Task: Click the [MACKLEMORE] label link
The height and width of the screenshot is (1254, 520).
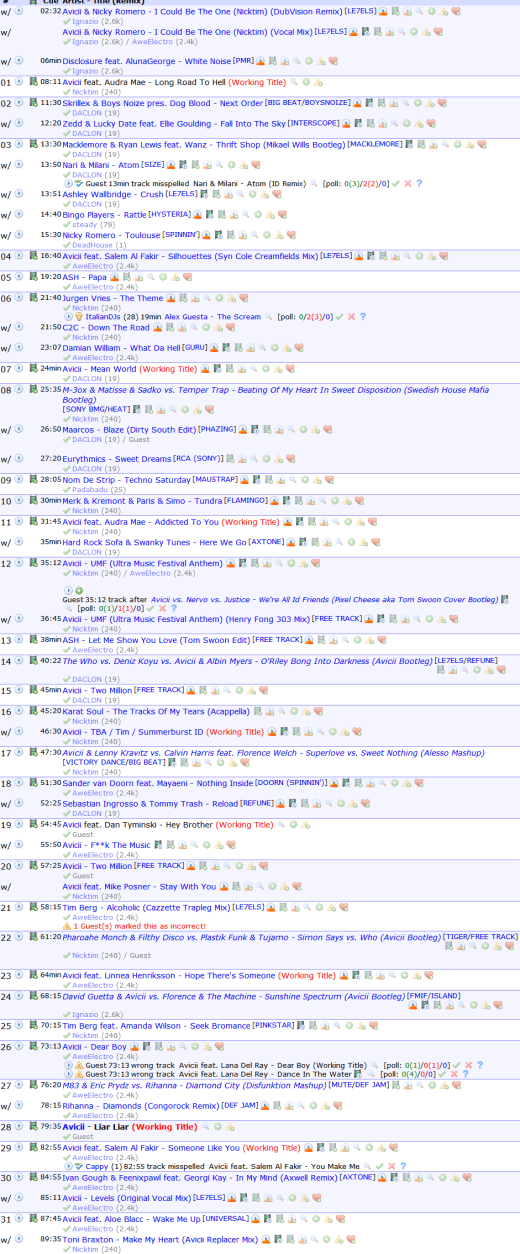Action: (x=375, y=144)
